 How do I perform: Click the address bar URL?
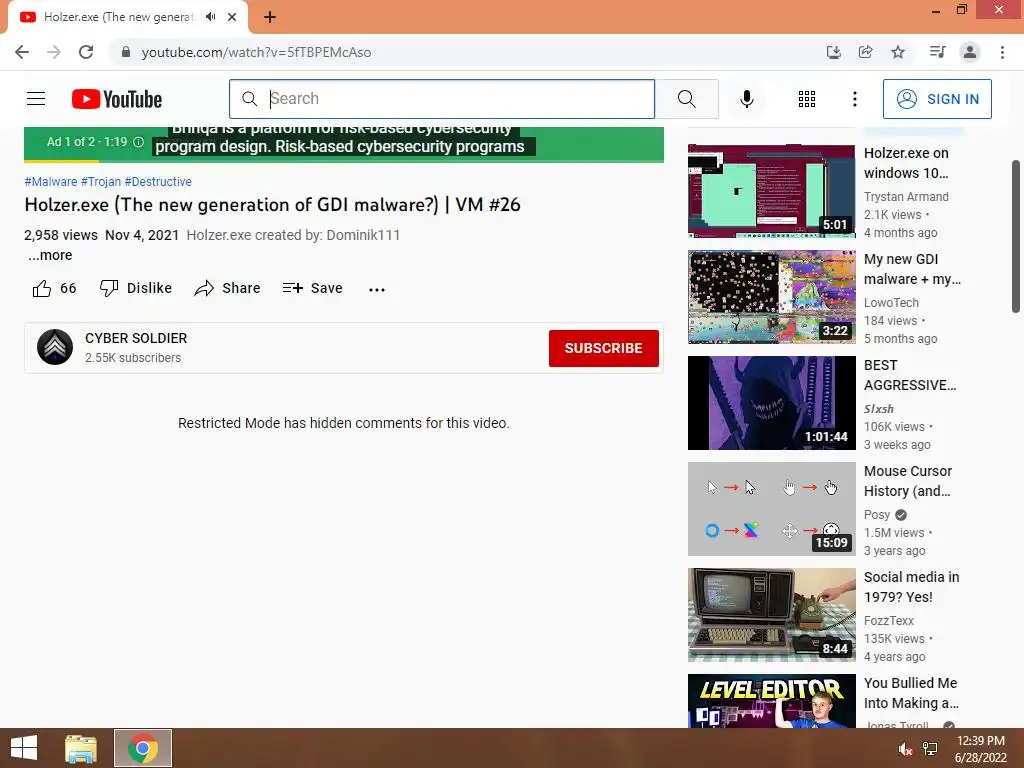pyautogui.click(x=256, y=52)
